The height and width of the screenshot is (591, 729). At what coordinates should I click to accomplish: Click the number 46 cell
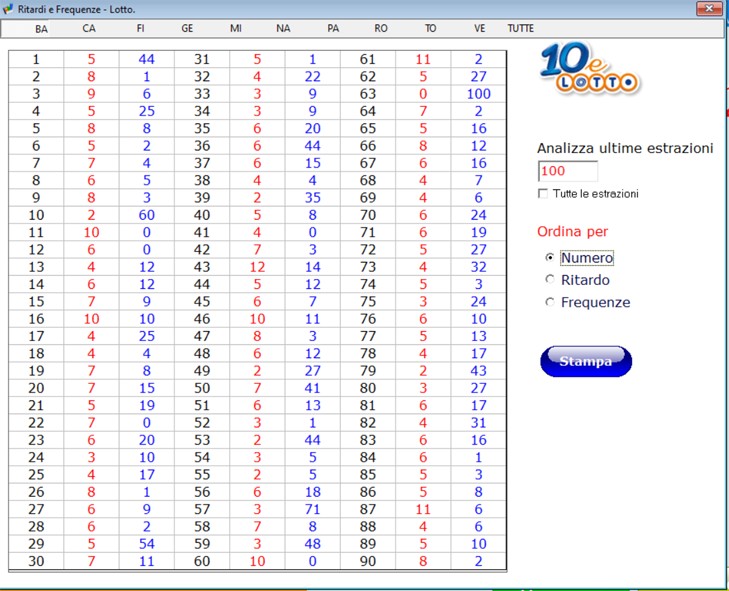point(202,319)
